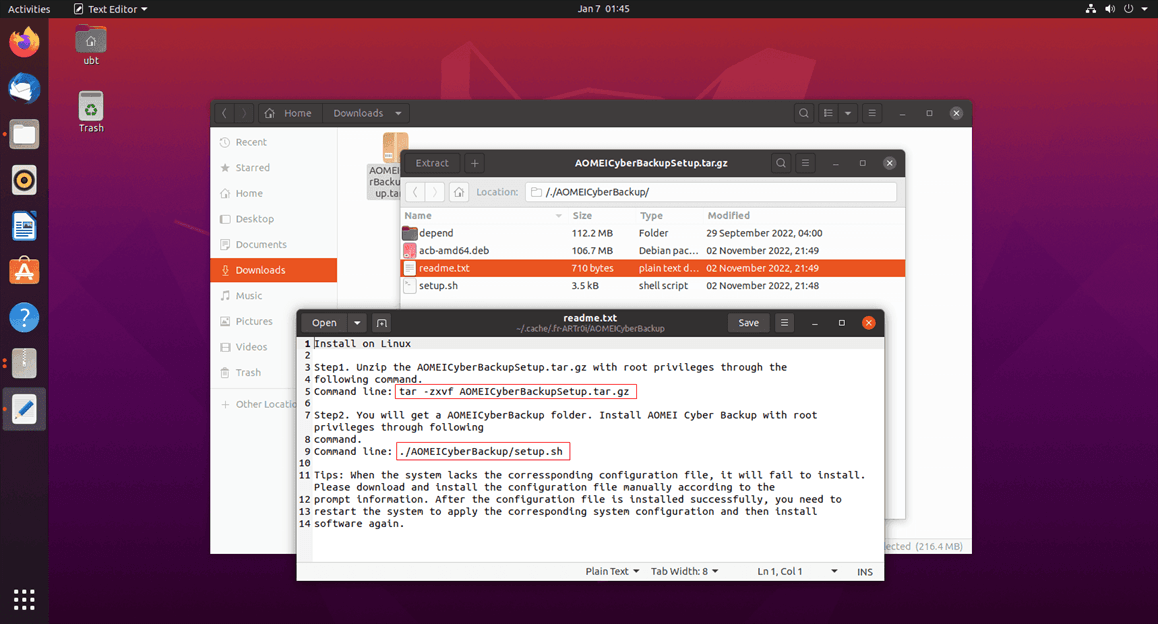
Task: Click the new document icon in text editor
Action: click(381, 323)
